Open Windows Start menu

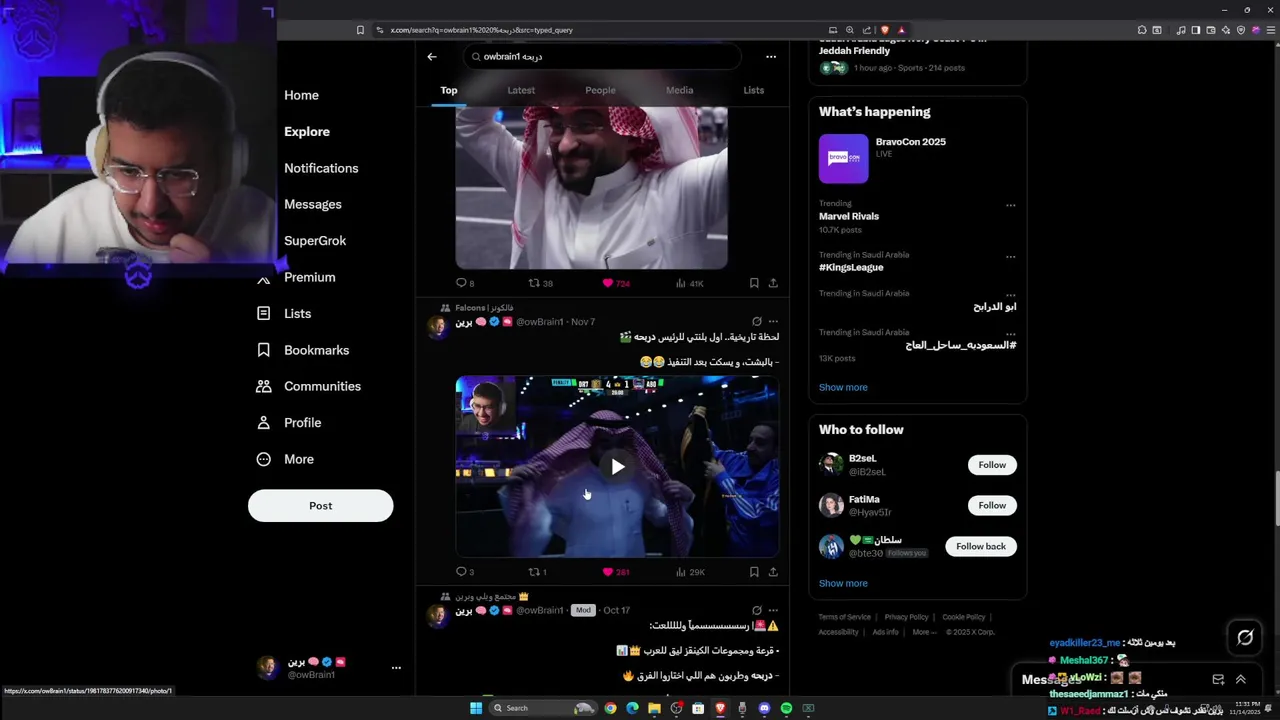pos(476,708)
